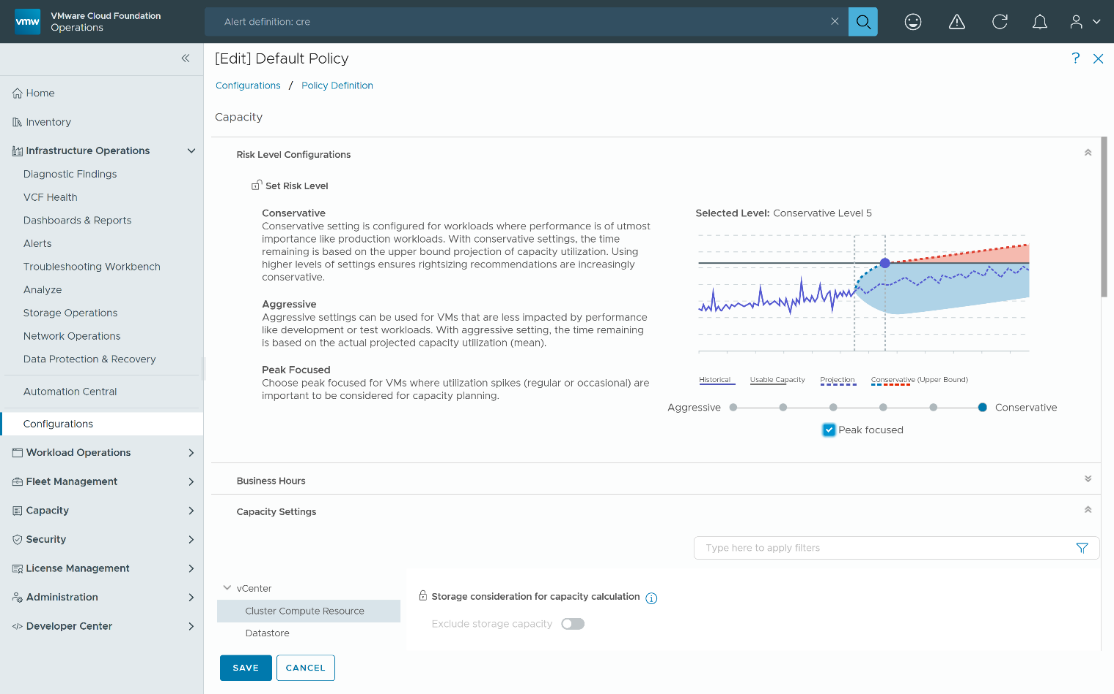Click the Conservative end of the risk slider
The width and height of the screenshot is (1114, 694).
(x=981, y=407)
